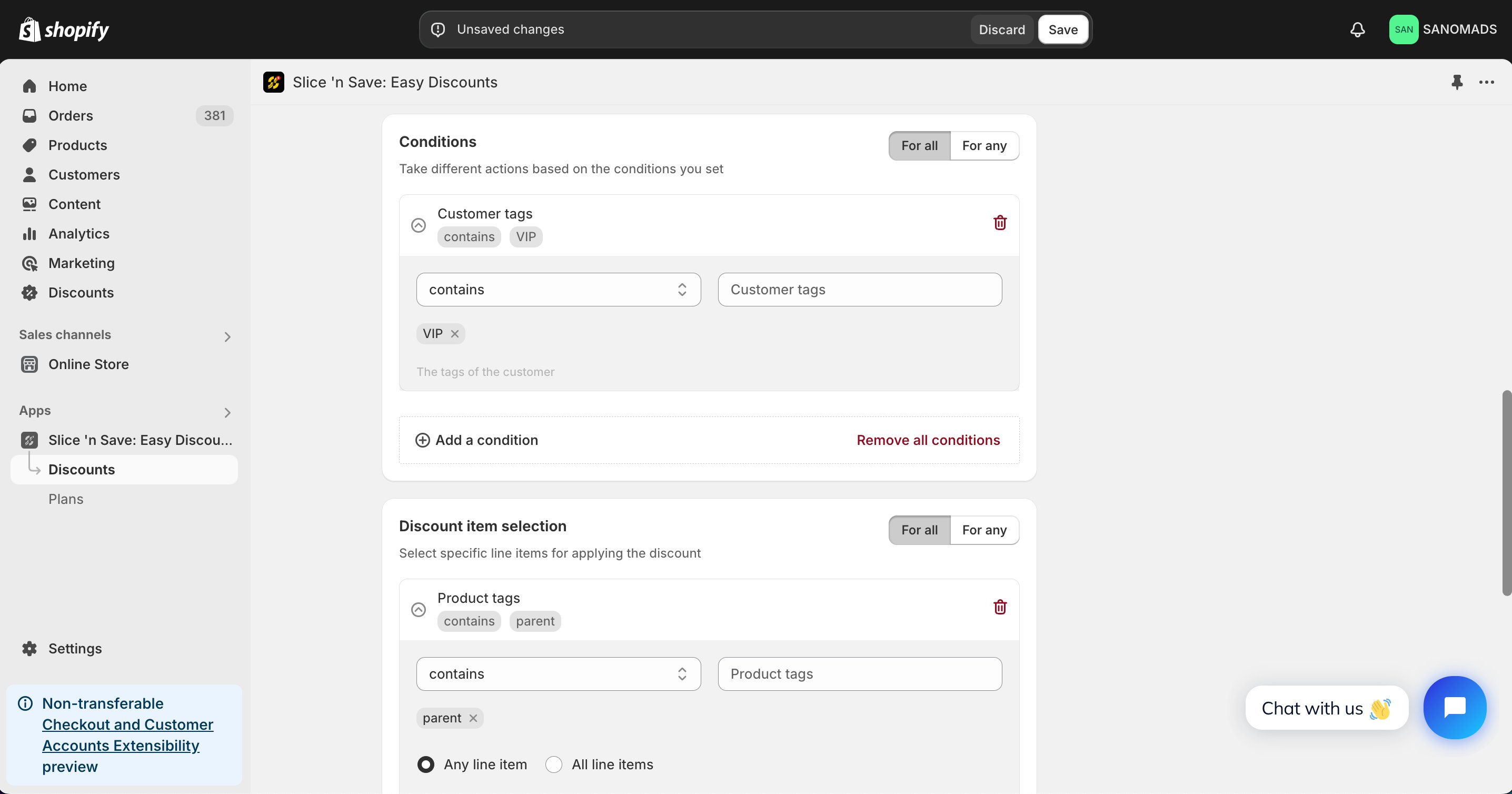This screenshot has width=1512, height=794.
Task: Open the notifications bell
Action: (x=1357, y=29)
